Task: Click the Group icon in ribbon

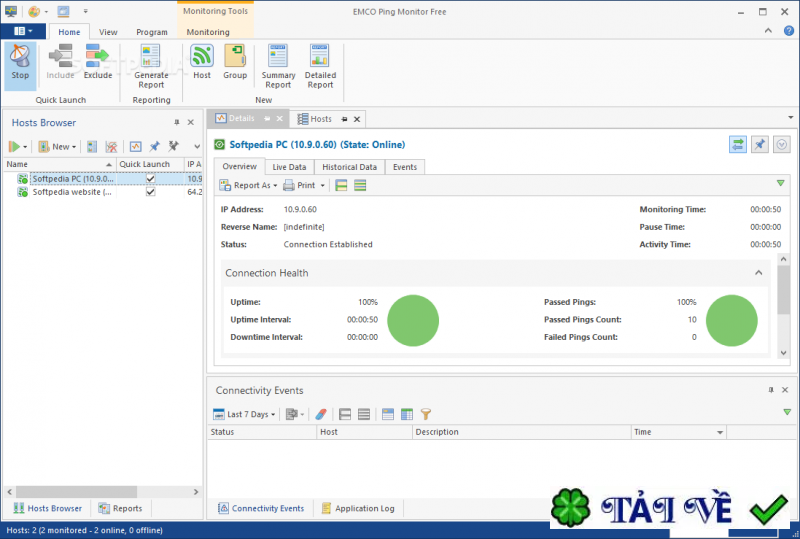Action: point(235,62)
